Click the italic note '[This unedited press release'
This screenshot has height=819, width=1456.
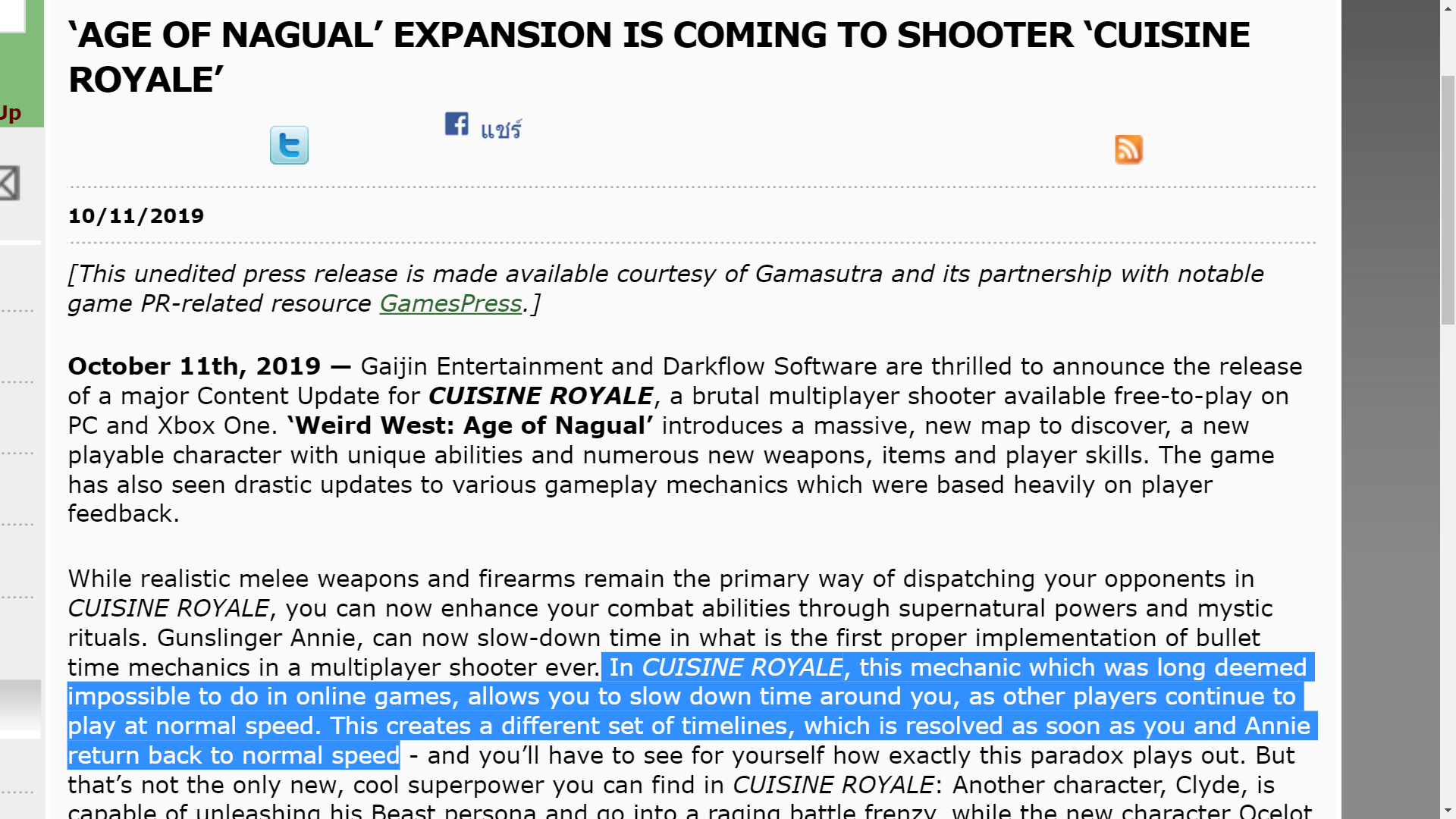point(233,274)
